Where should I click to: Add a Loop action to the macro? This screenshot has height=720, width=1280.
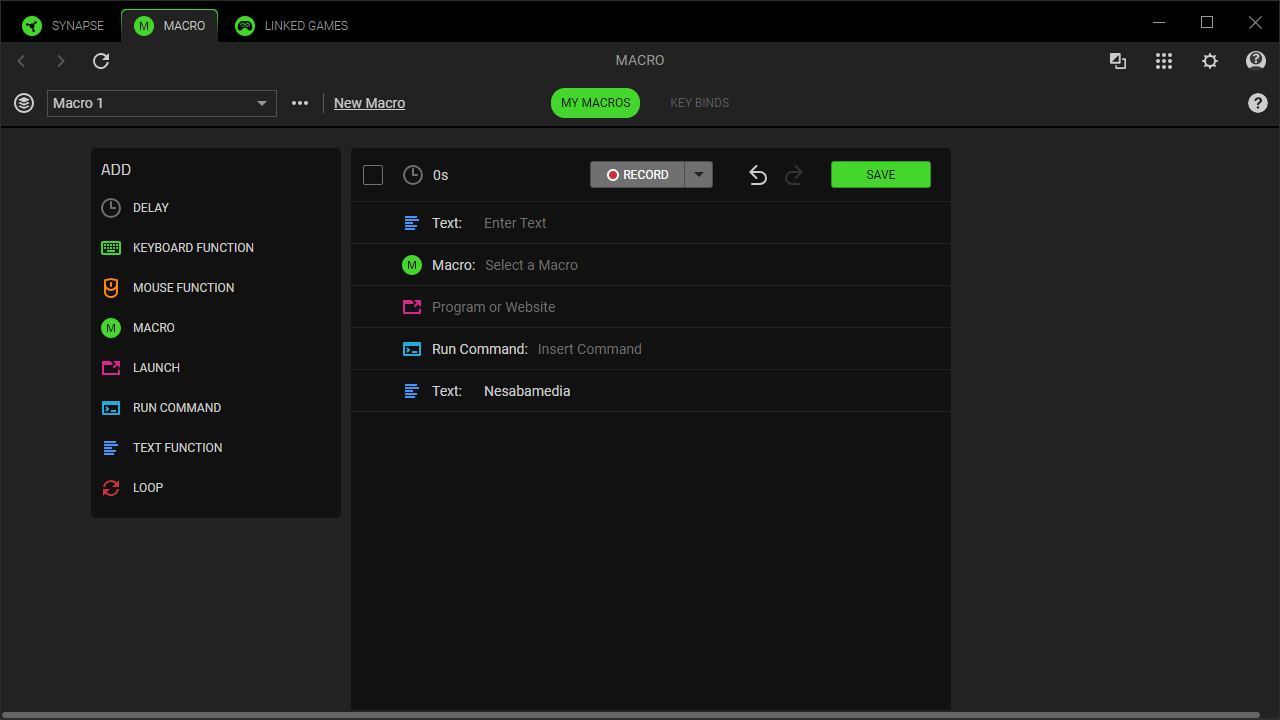147,488
